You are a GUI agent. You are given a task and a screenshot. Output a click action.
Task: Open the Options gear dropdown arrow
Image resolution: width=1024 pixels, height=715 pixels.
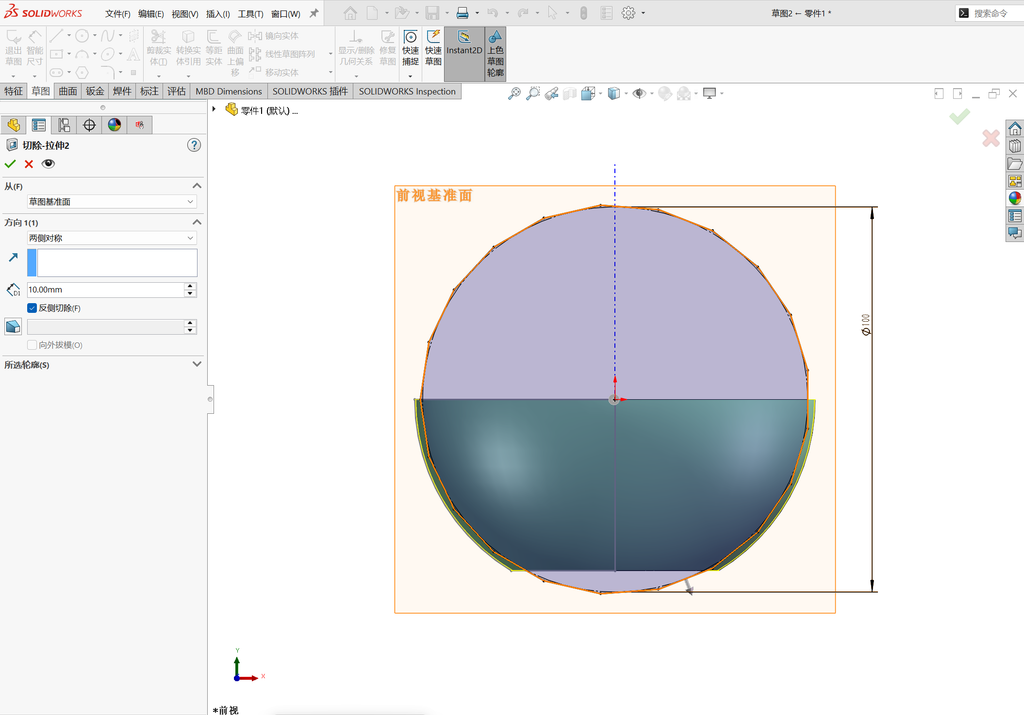click(x=643, y=13)
